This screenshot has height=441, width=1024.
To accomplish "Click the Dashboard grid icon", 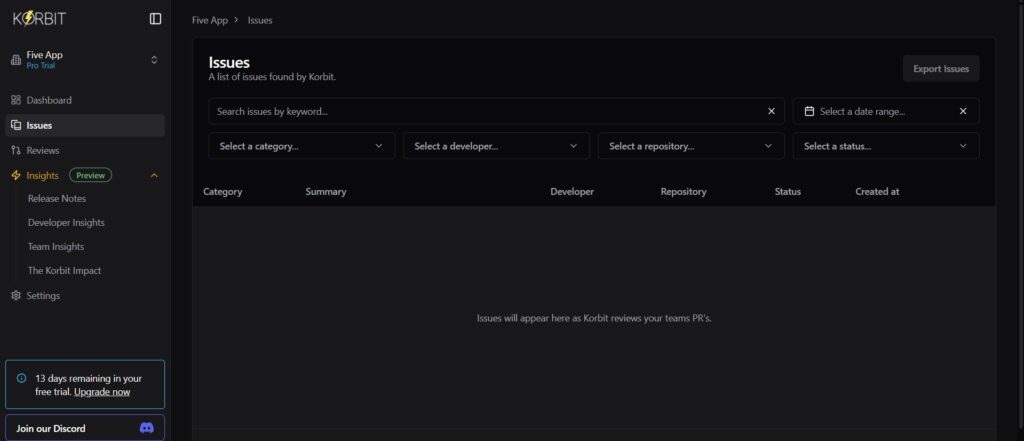I will [x=16, y=100].
